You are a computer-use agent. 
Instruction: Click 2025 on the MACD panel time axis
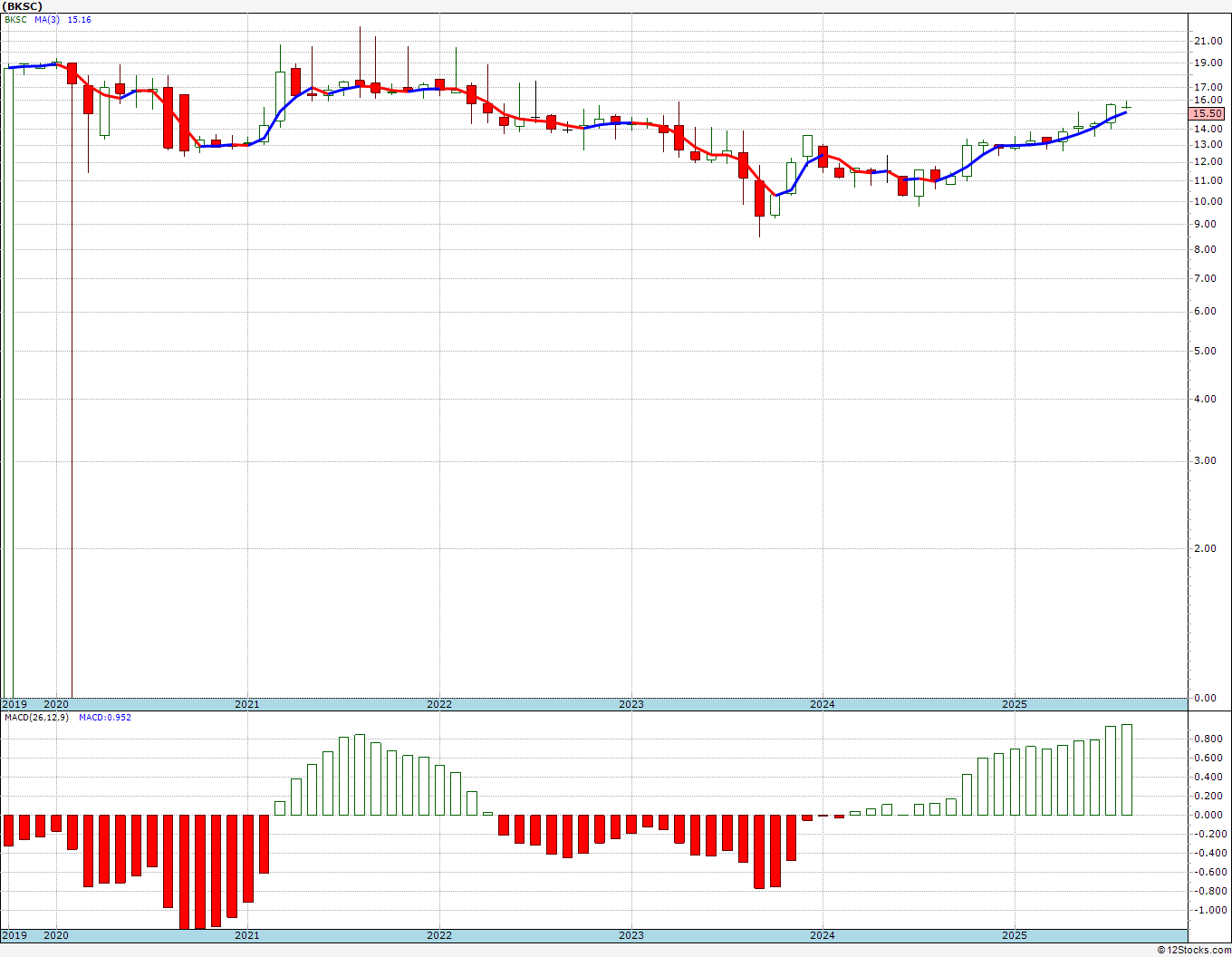[1015, 935]
